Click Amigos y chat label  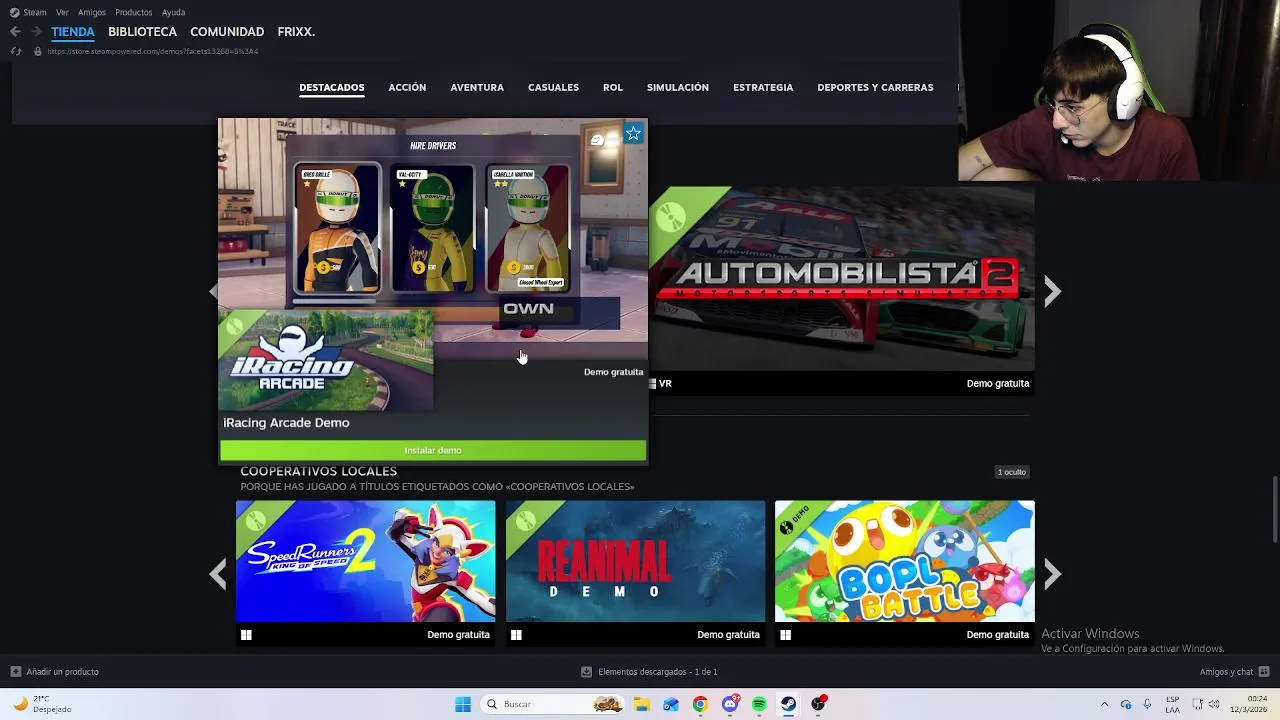[x=1227, y=672]
